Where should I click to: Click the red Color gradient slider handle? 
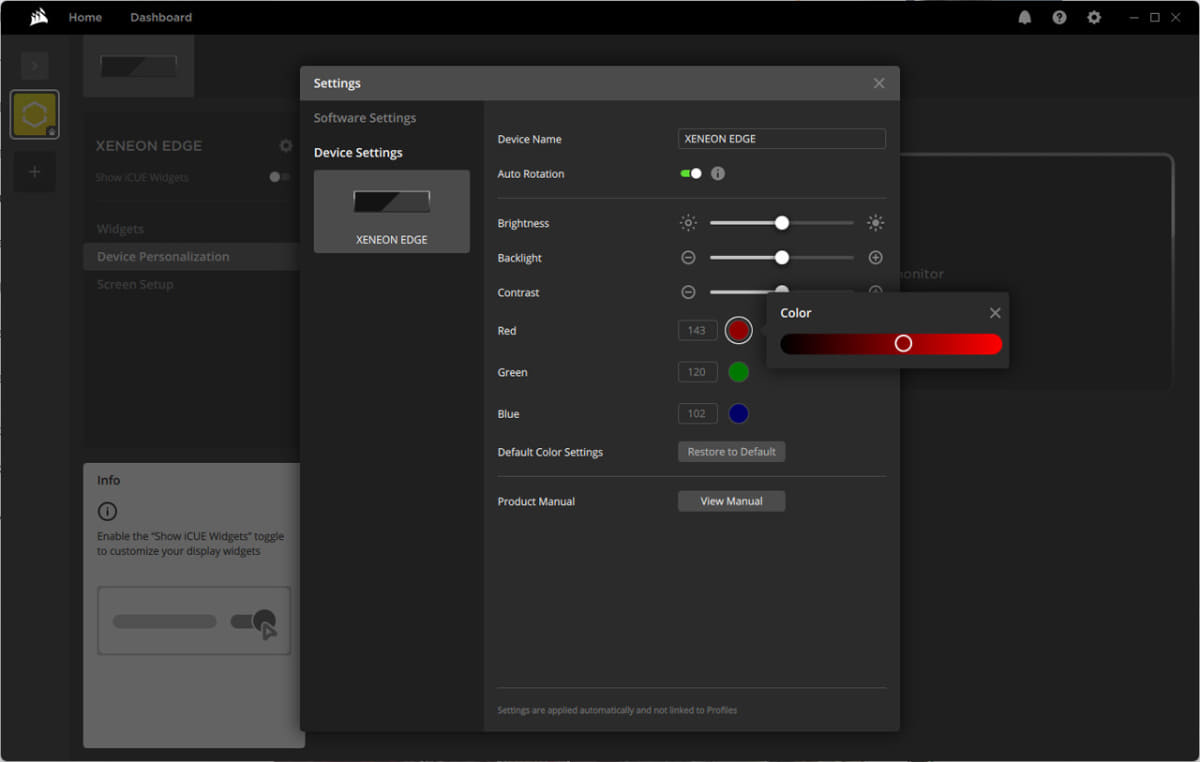[x=903, y=343]
